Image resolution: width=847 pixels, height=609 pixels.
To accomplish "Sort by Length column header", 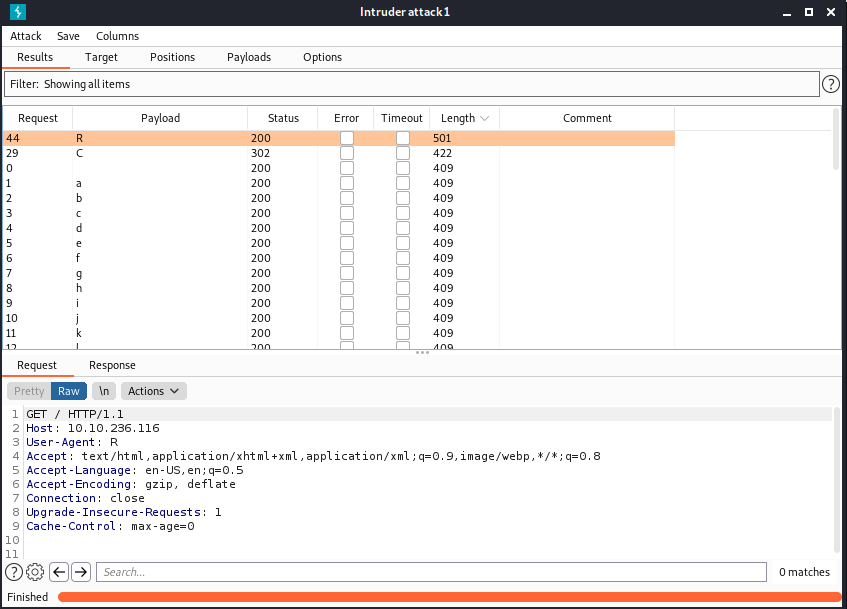I will pyautogui.click(x=465, y=118).
